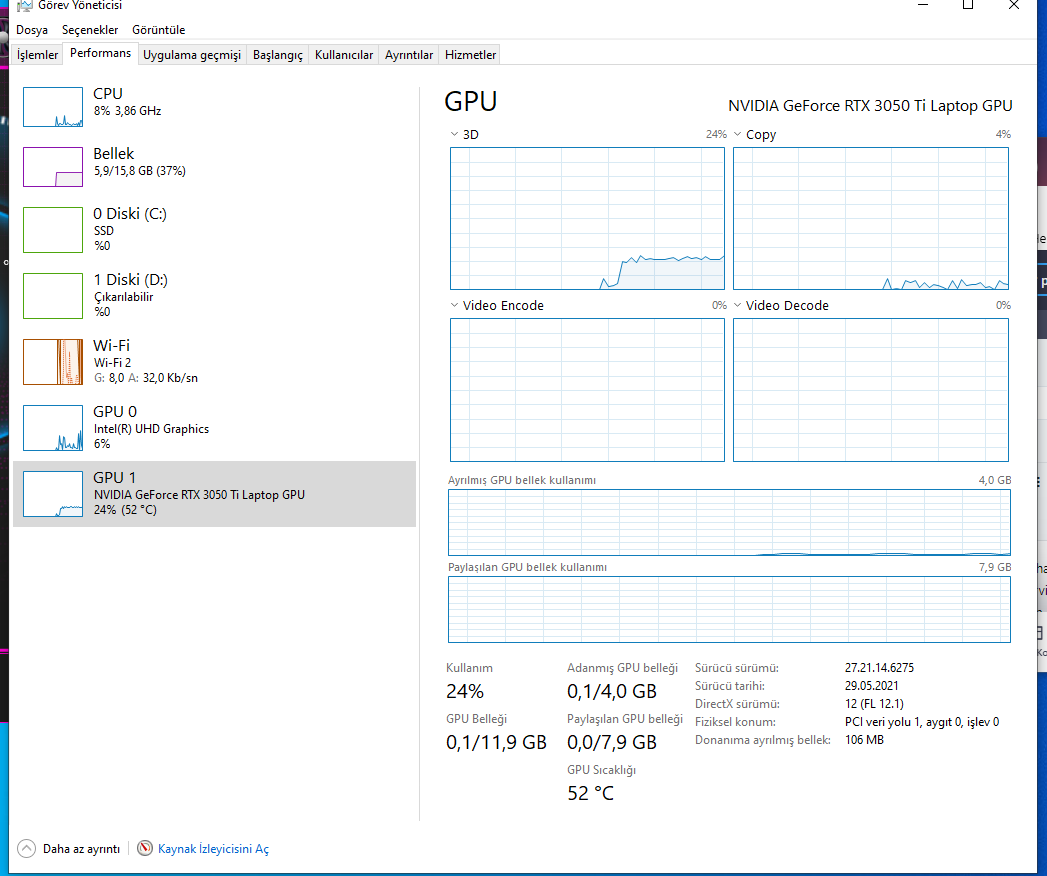Click the 52 °C GPU Sıcaklığı value
The height and width of the screenshot is (876, 1047).
(590, 793)
